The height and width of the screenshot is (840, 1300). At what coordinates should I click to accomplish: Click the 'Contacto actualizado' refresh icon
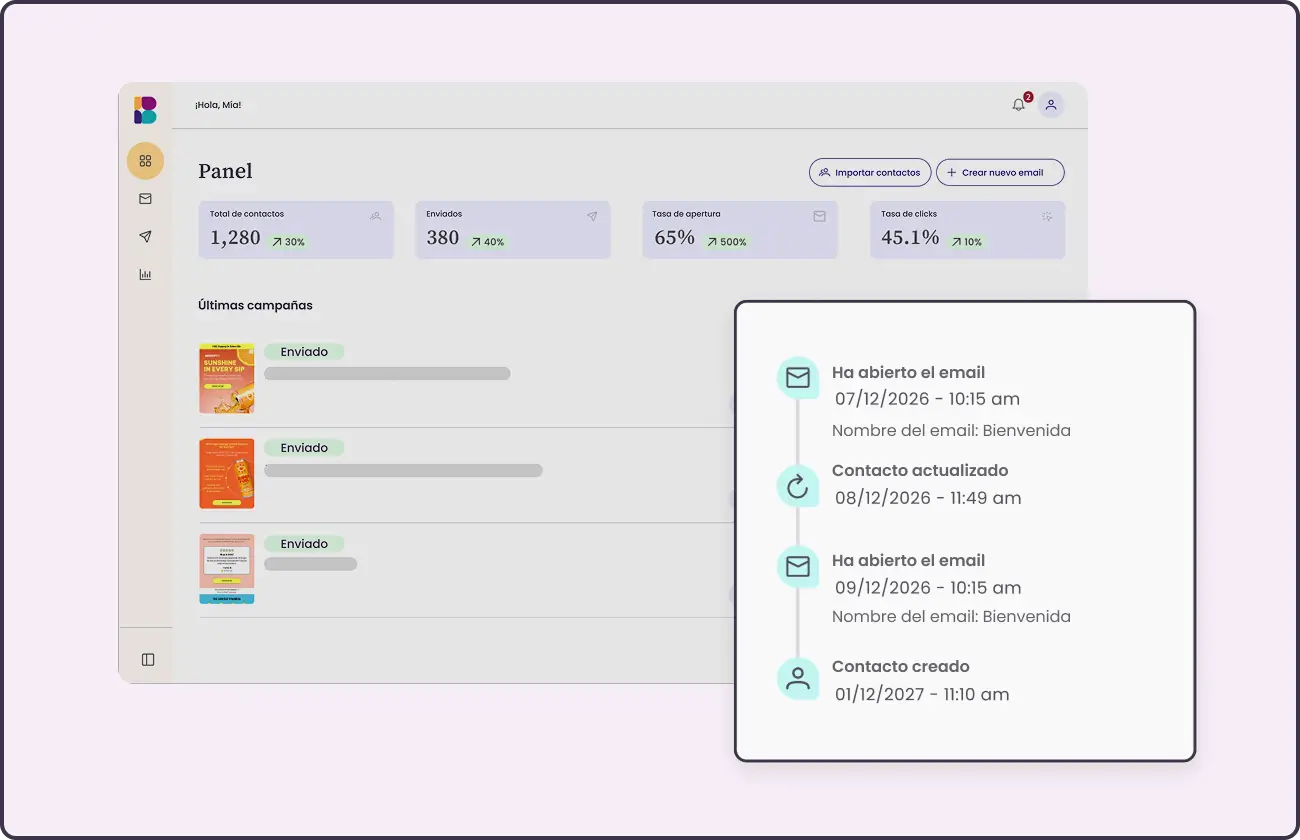point(797,486)
